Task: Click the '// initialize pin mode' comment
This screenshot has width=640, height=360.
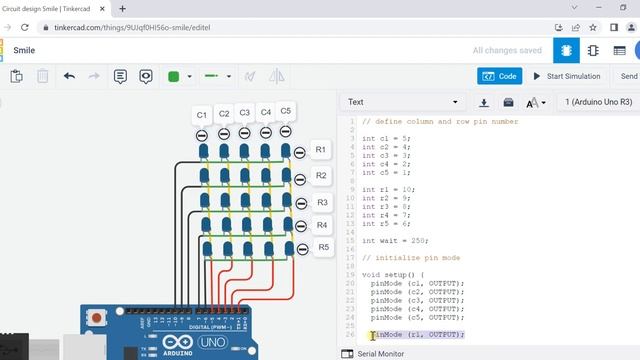Action: click(x=411, y=258)
